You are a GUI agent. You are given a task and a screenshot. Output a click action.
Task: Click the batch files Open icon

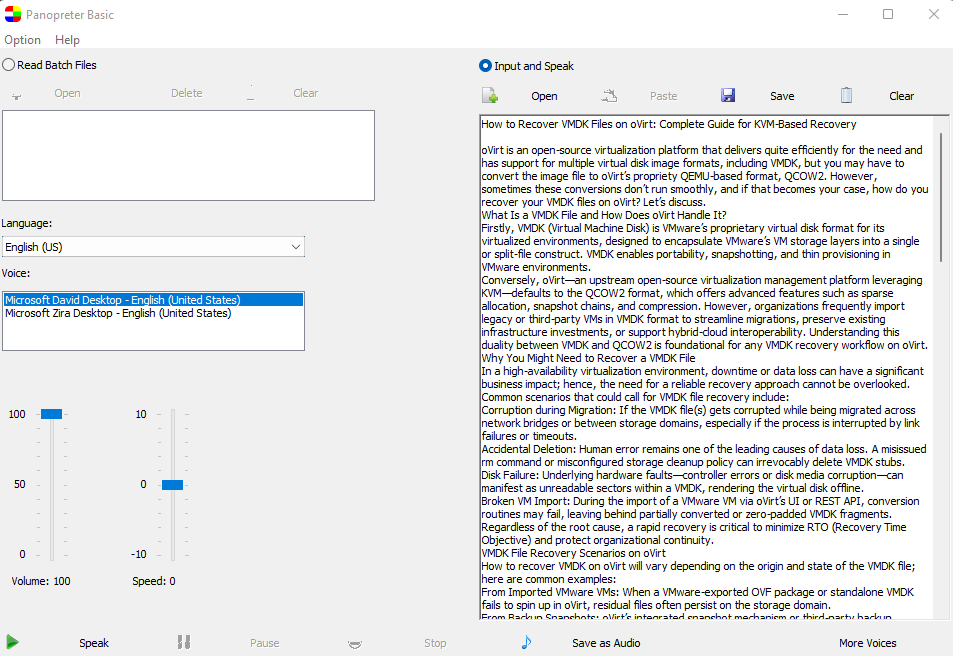pos(16,96)
